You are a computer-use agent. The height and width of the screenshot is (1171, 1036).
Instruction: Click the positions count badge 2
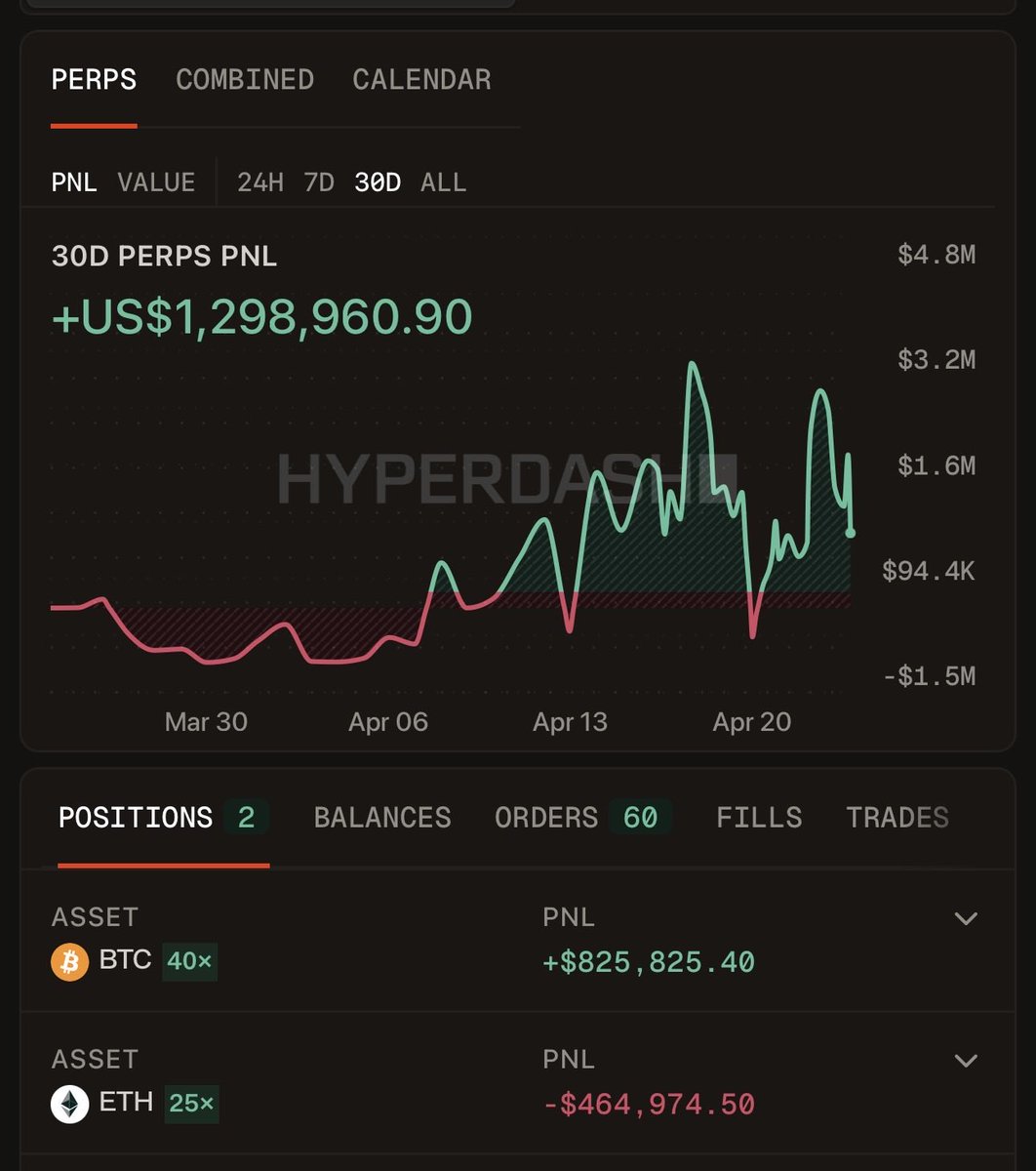[246, 818]
